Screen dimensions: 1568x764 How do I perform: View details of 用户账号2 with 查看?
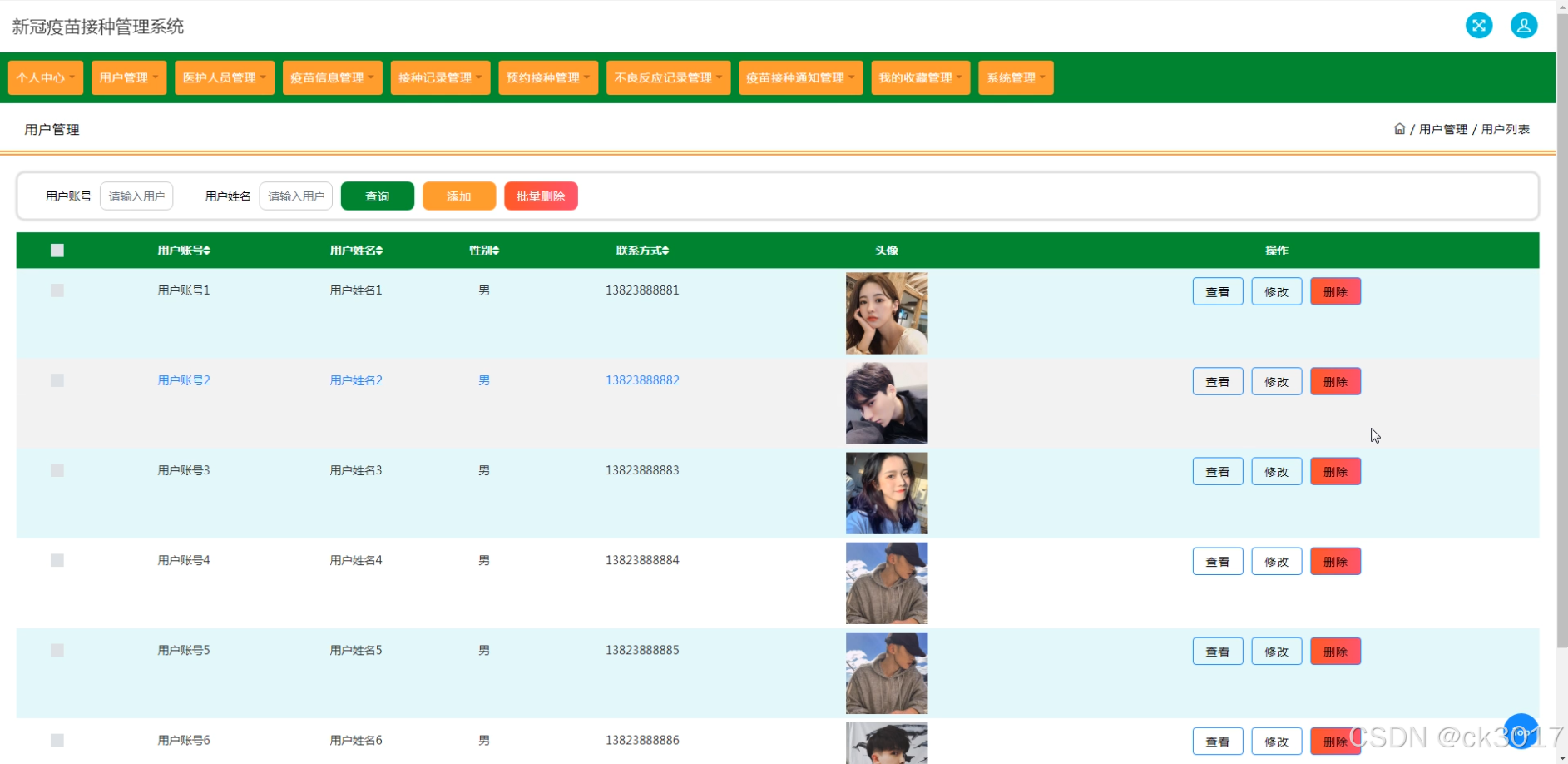click(1218, 381)
